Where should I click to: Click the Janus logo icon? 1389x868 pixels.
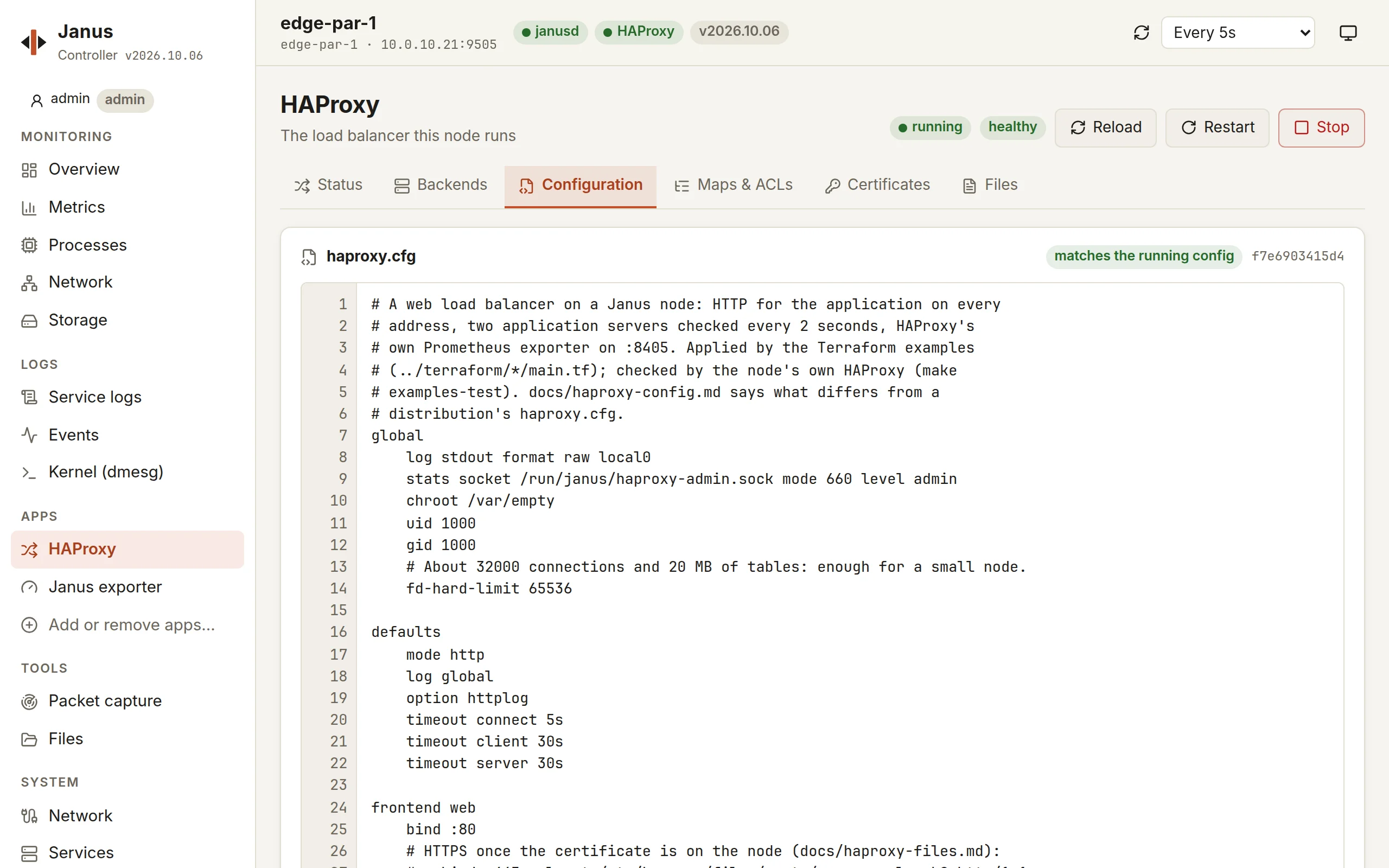coord(33,42)
